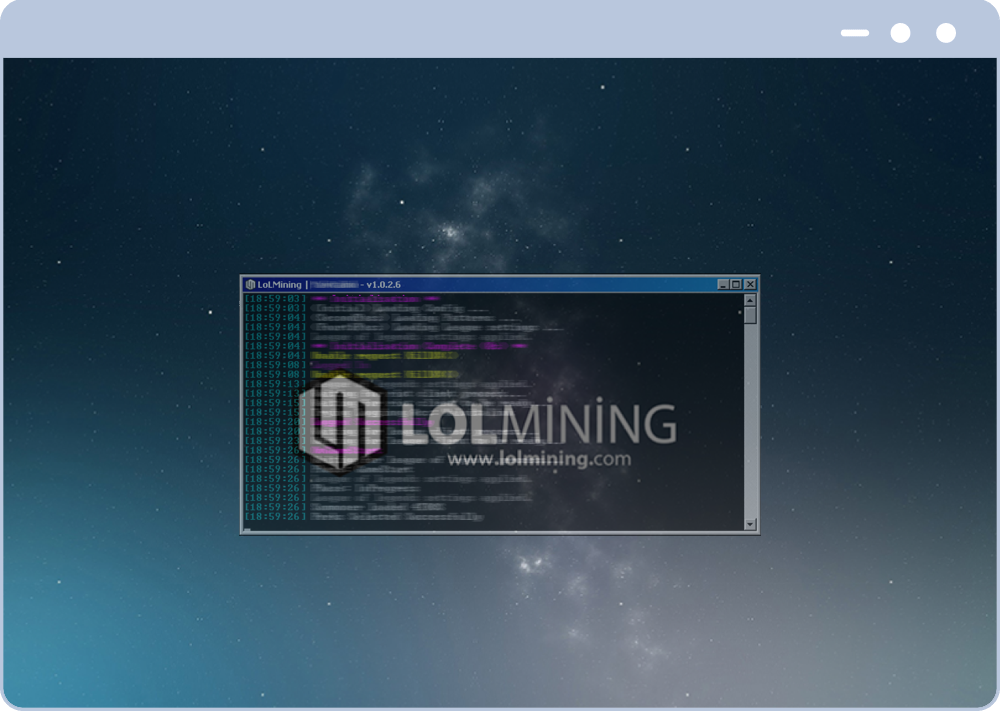Minimize the LoLMining console window
Screen dimensions: 1000x712
[723, 285]
